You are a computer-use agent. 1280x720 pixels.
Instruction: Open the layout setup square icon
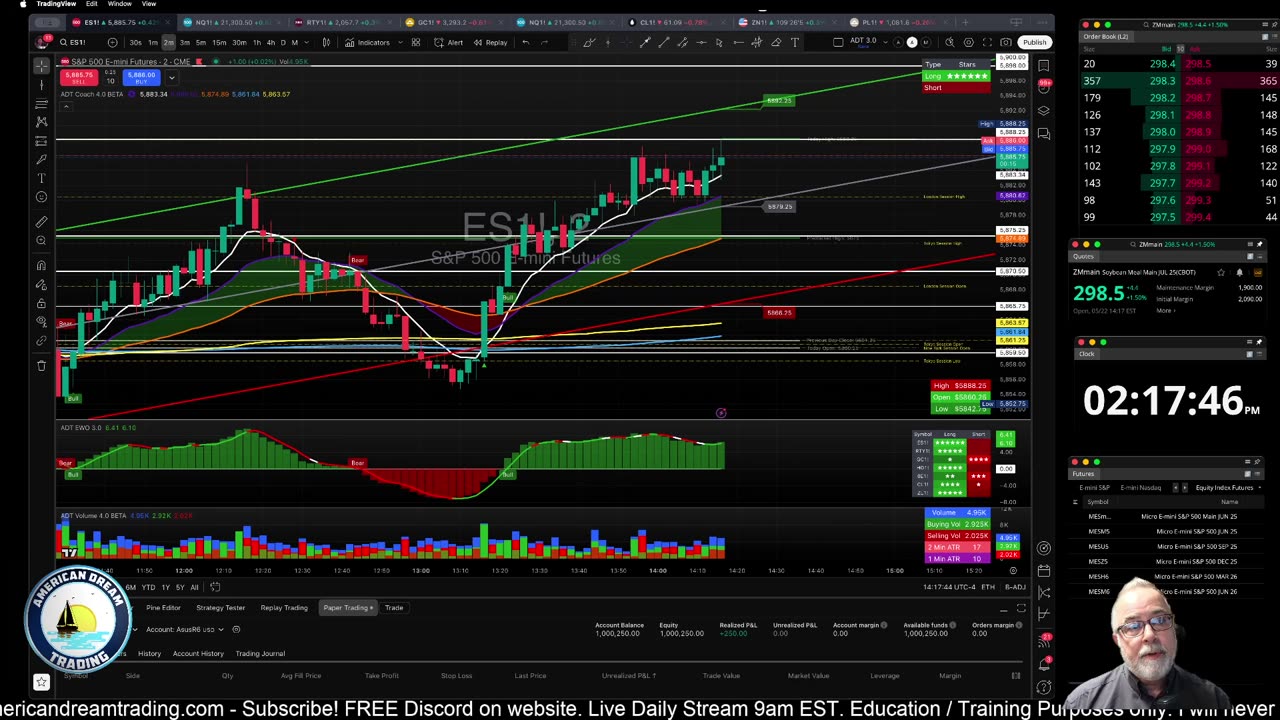pyautogui.click(x=838, y=42)
